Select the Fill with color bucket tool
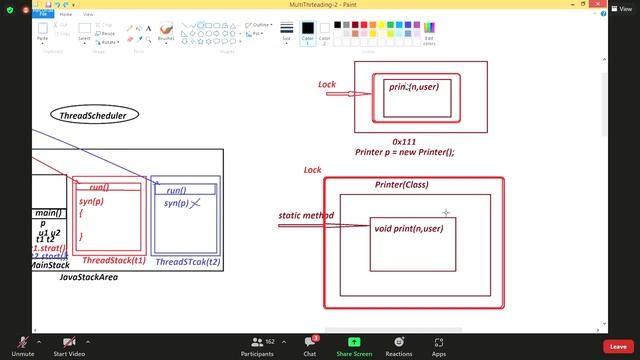This screenshot has height=360, width=640. [139, 28]
